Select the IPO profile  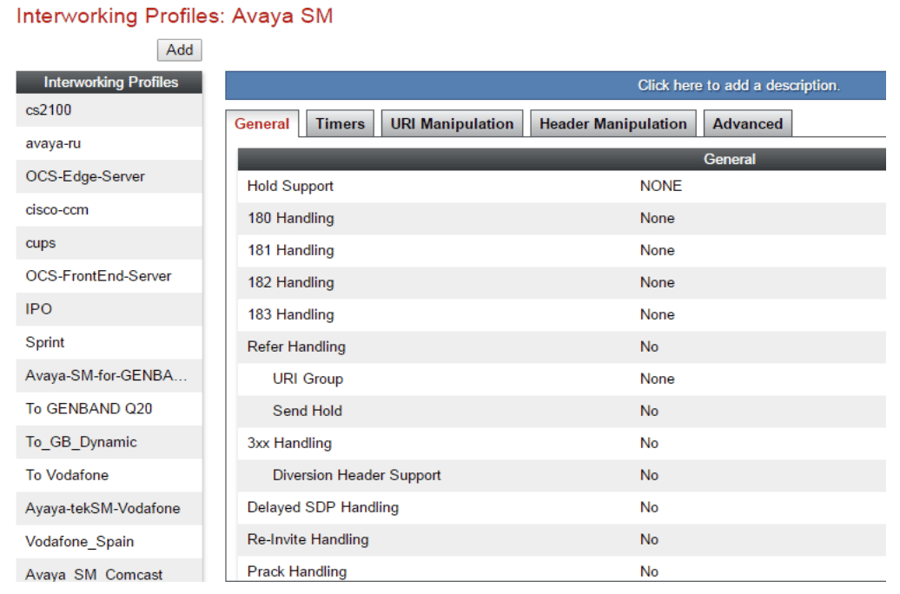109,309
